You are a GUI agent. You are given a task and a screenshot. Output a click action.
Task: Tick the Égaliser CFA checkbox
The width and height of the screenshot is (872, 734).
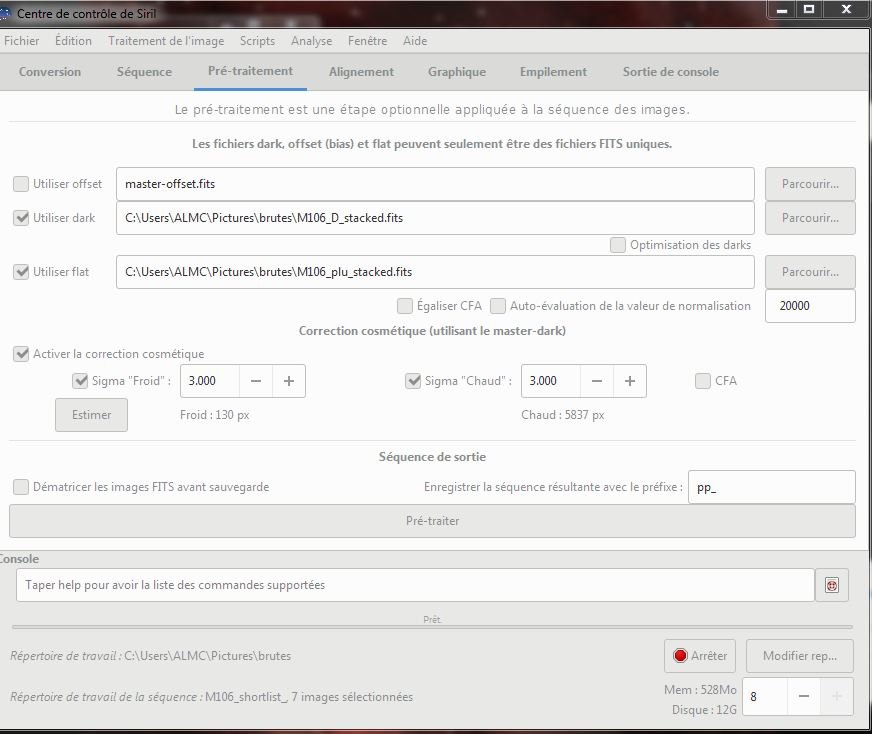(x=405, y=306)
